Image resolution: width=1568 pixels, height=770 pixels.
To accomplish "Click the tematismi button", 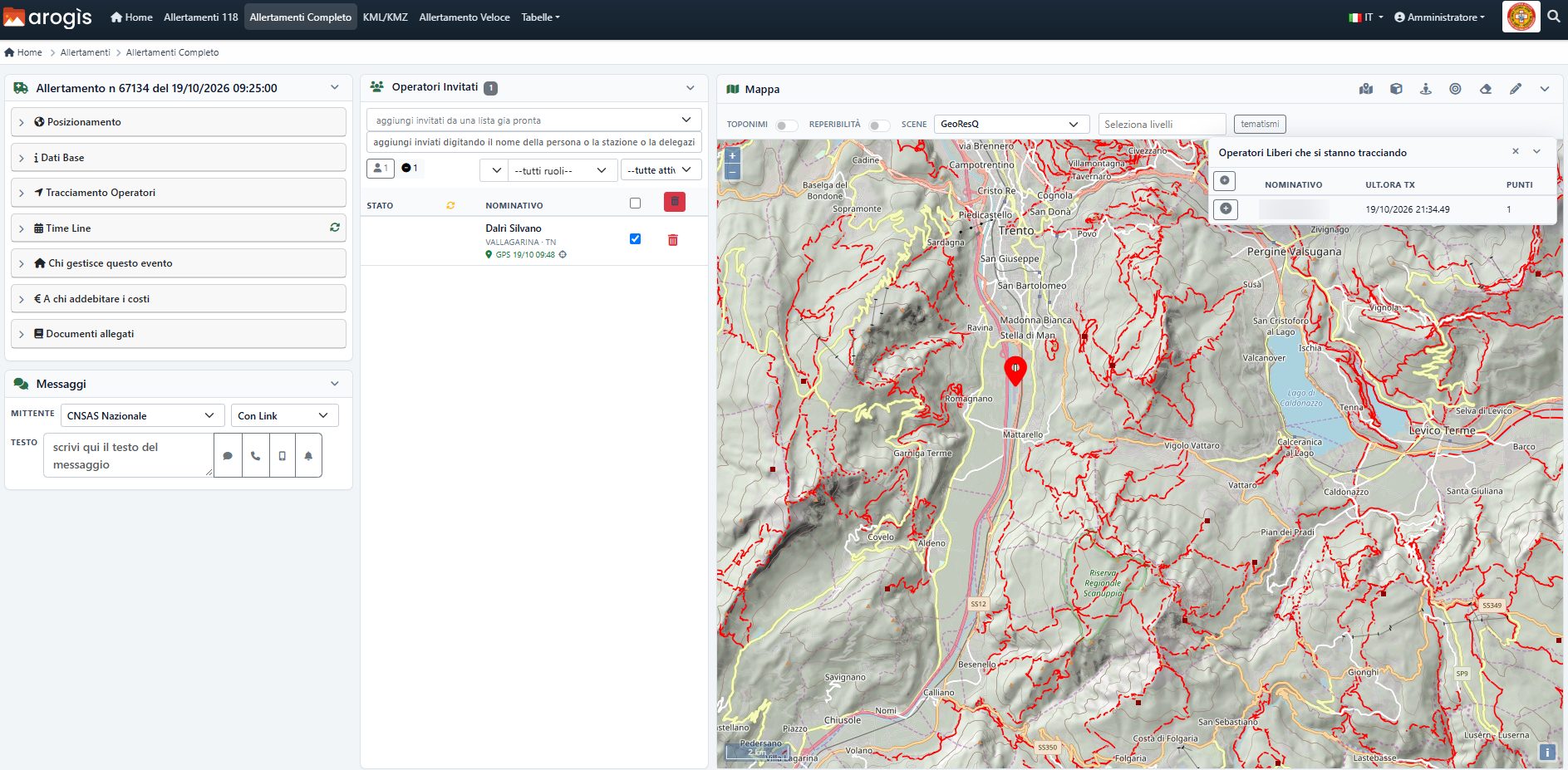I will click(x=1260, y=124).
